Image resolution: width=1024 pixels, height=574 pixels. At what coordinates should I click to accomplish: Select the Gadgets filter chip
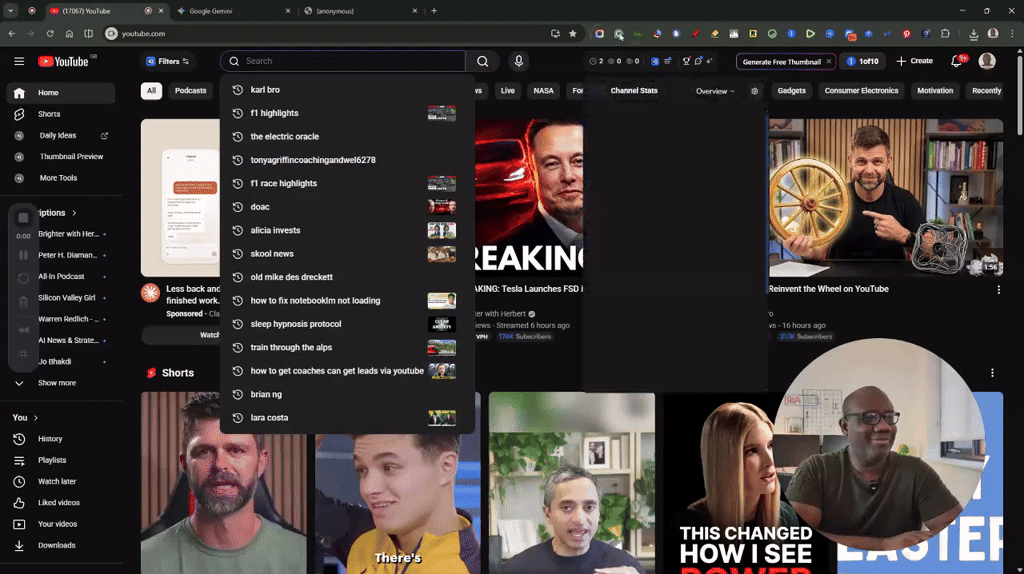(x=792, y=91)
